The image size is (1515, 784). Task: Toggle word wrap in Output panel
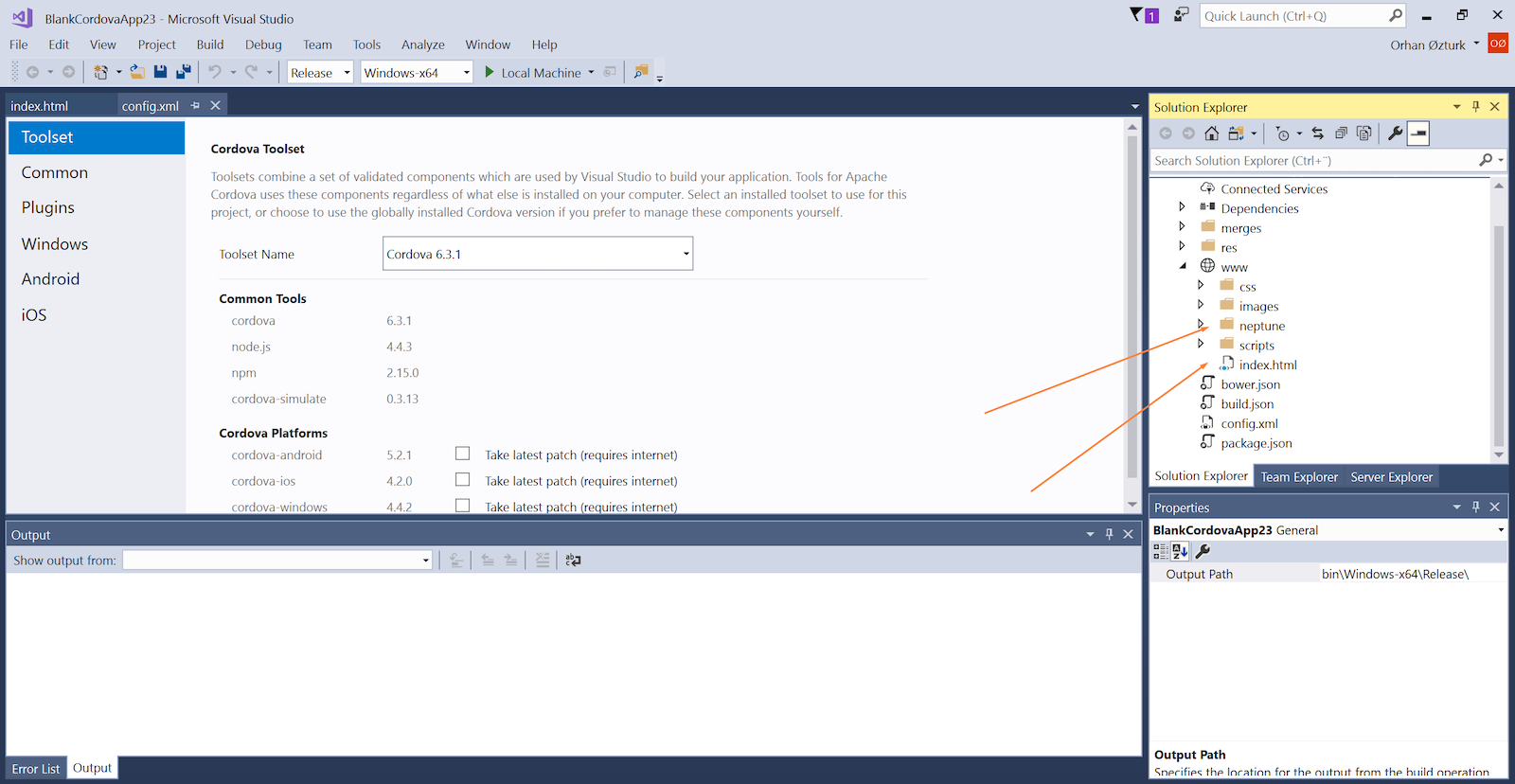pyautogui.click(x=573, y=561)
